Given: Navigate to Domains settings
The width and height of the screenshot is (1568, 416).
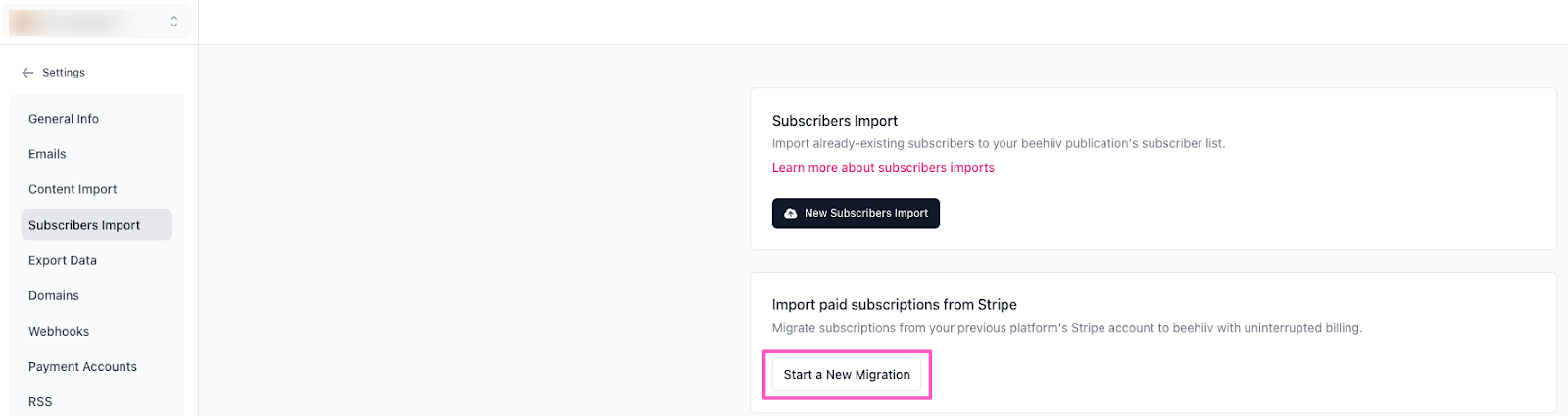Looking at the screenshot, I should pyautogui.click(x=54, y=295).
